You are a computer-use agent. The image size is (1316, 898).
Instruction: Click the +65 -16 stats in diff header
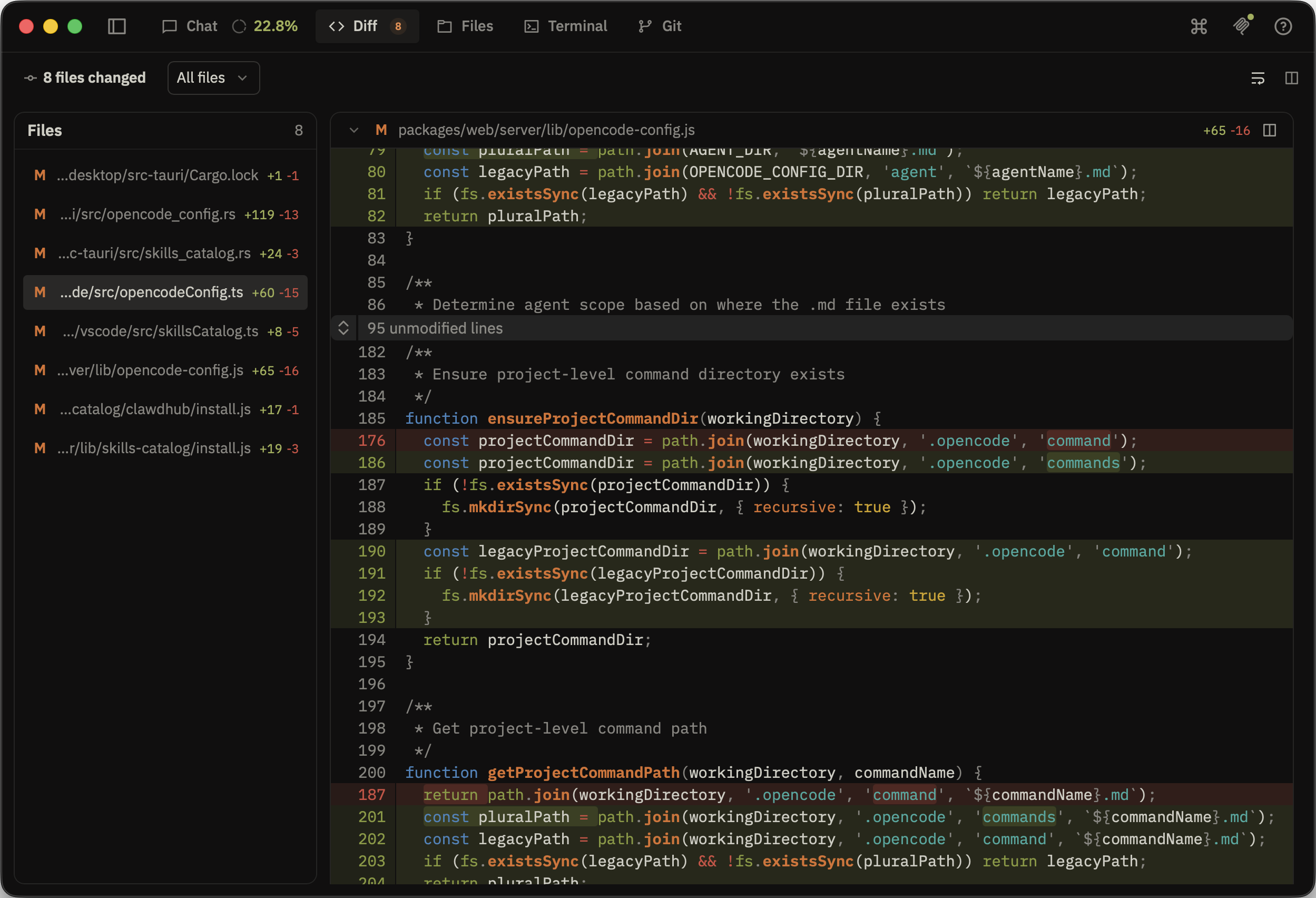[1226, 130]
